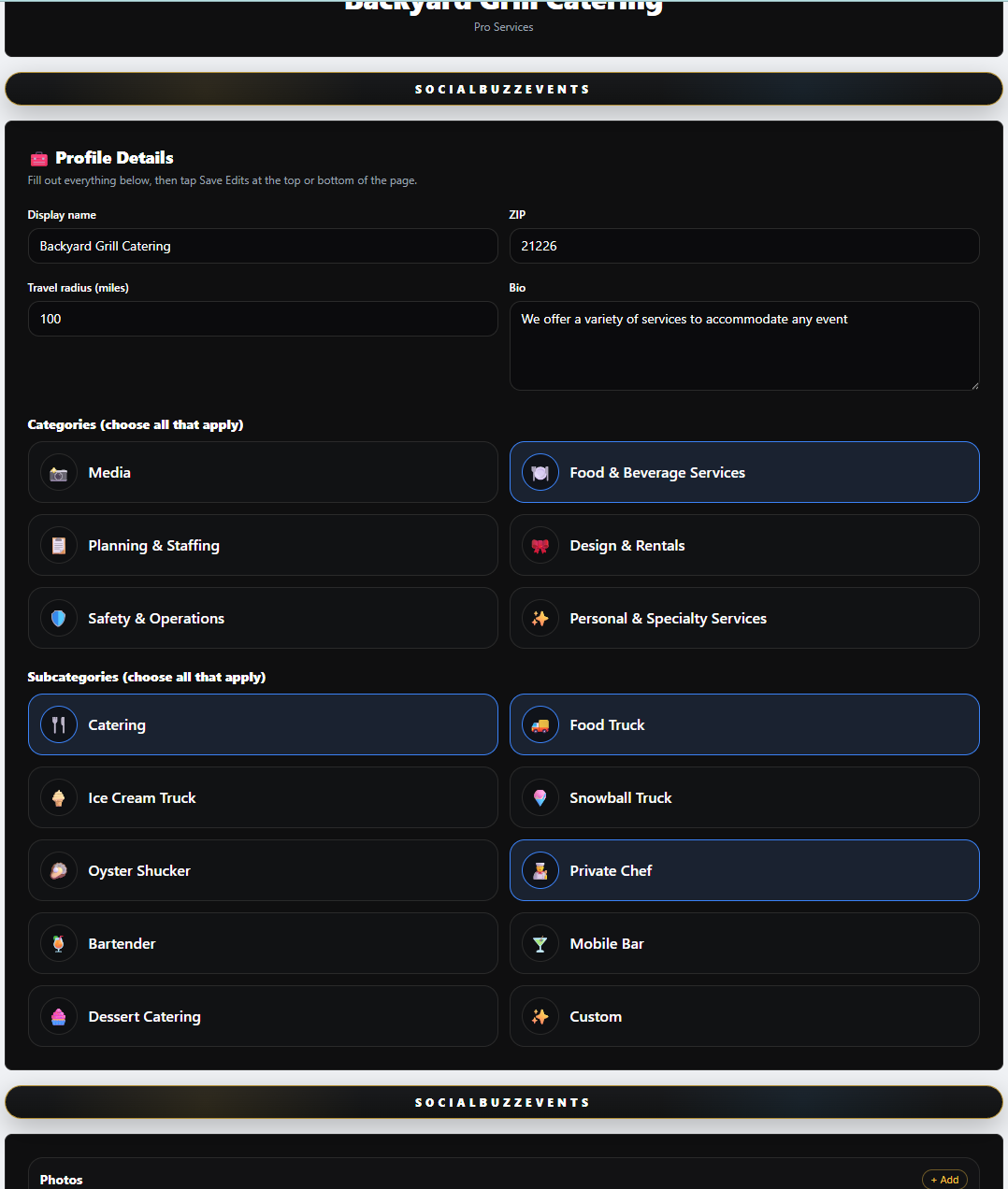This screenshot has width=1008, height=1189.
Task: Click the Food Truck truck icon
Action: (x=540, y=725)
